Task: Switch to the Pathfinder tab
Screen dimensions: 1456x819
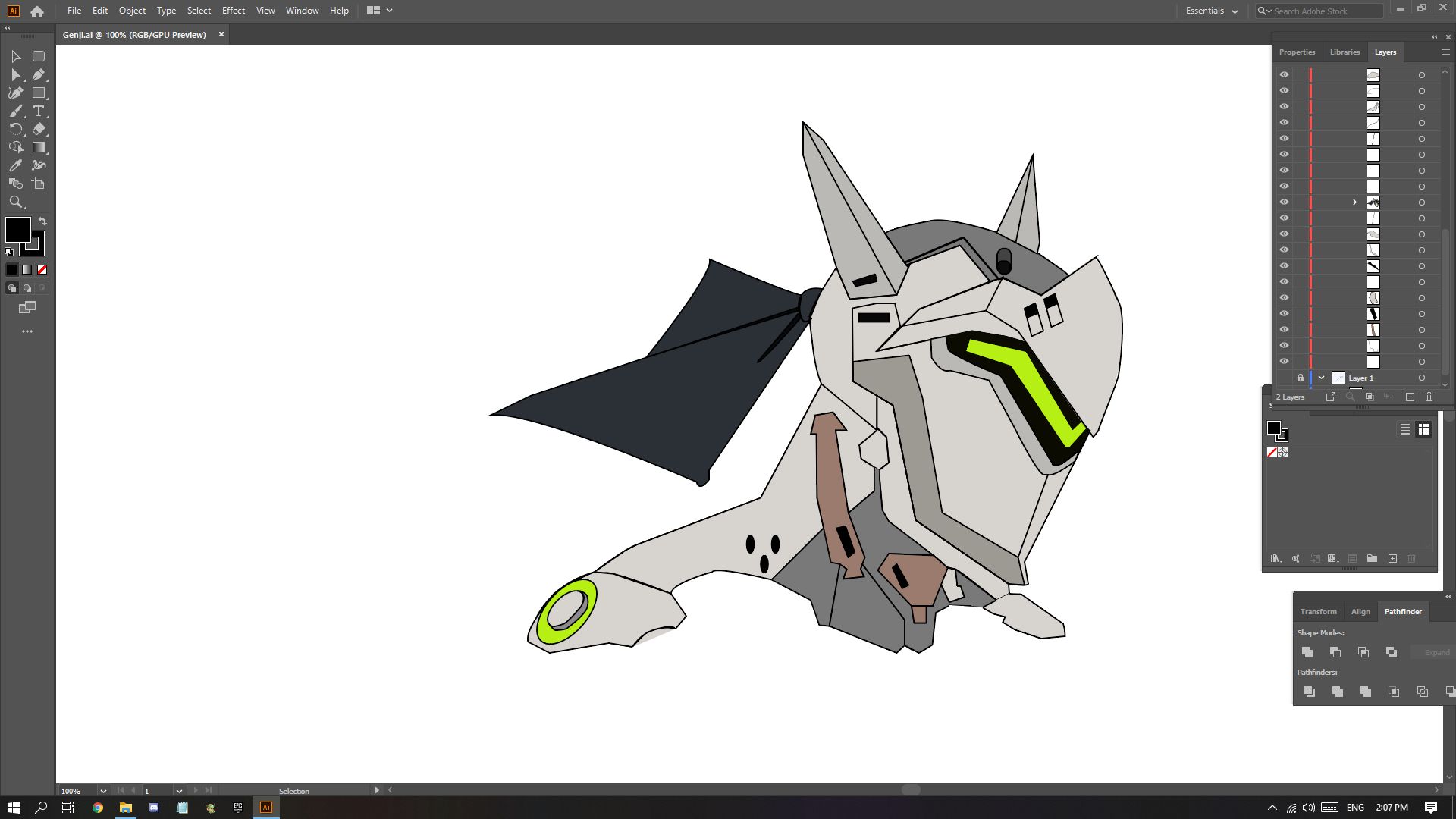Action: tap(1403, 611)
